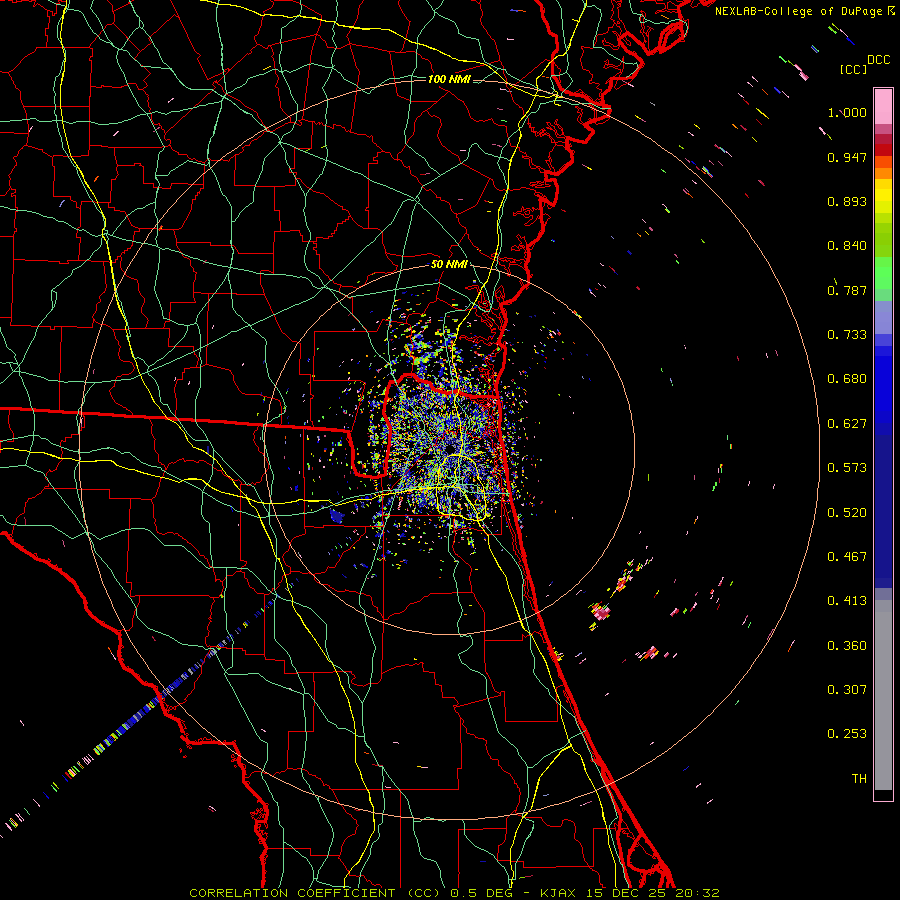
Task: Click the 0.947 scale value
Action: pyautogui.click(x=847, y=157)
